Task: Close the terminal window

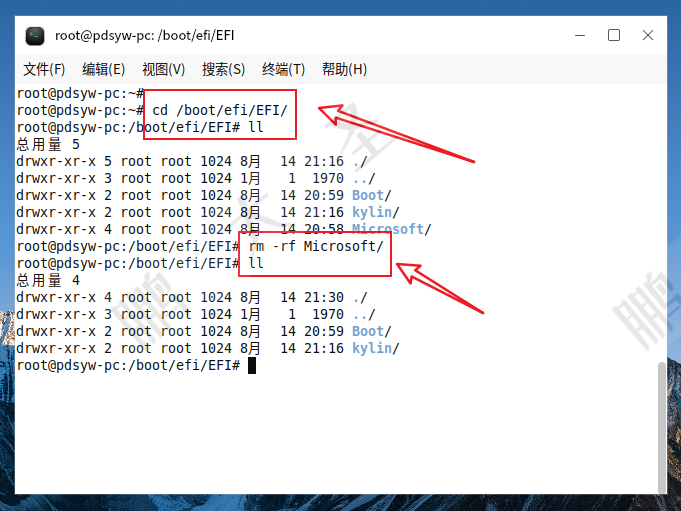Action: coord(648,35)
